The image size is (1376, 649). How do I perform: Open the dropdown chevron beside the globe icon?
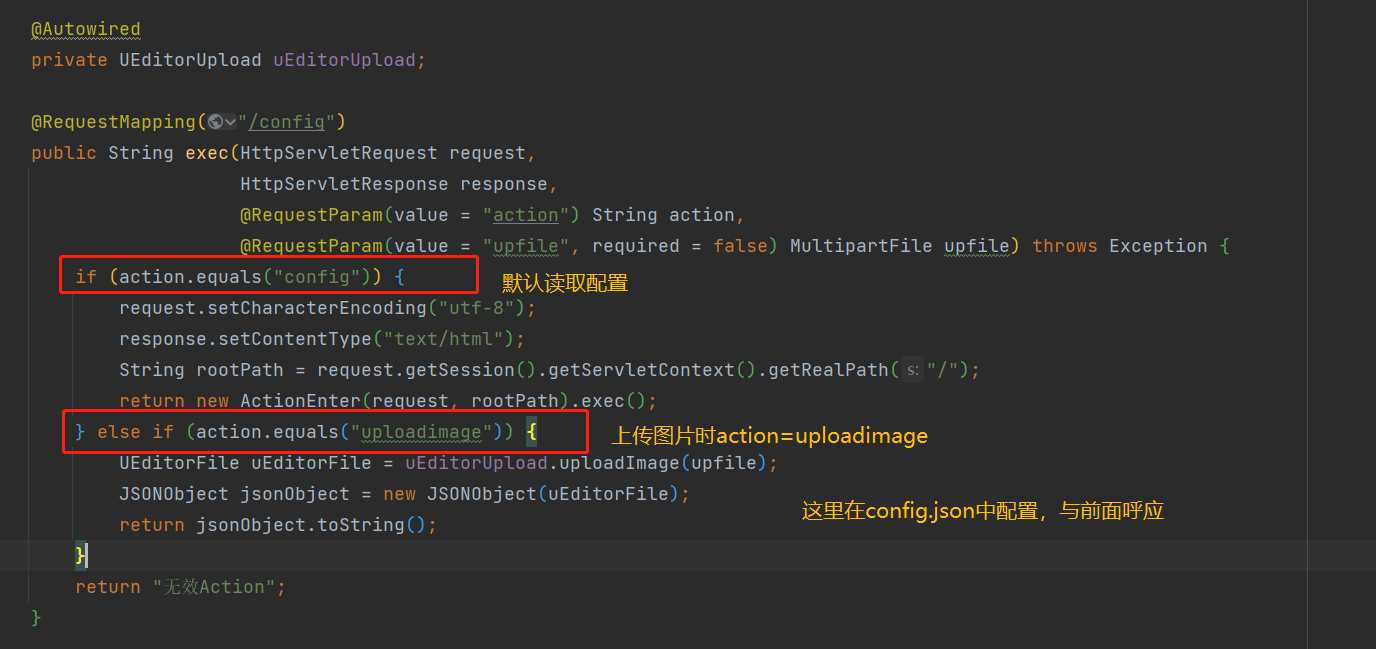coord(231,122)
